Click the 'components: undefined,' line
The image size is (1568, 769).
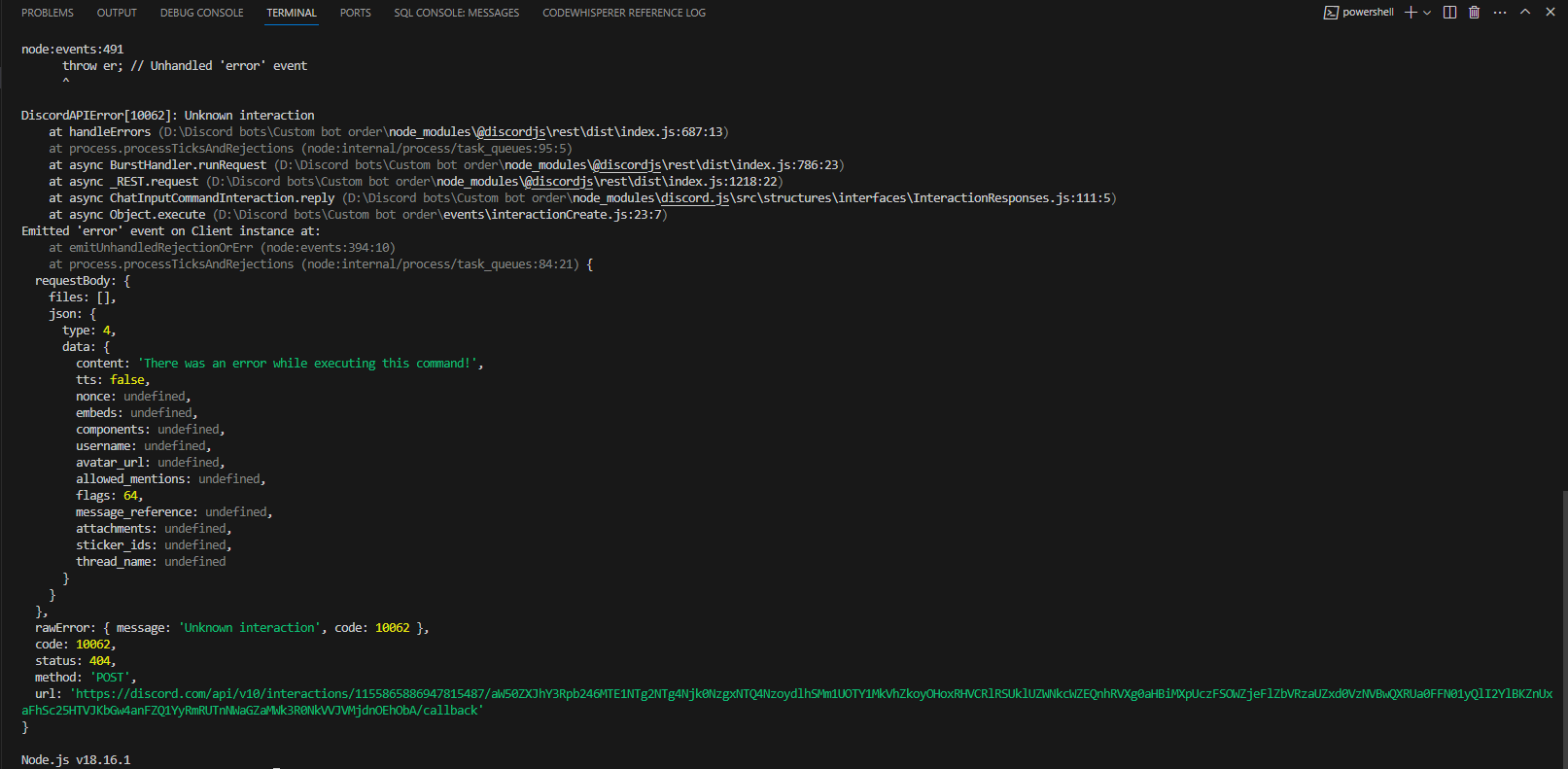[x=151, y=430]
